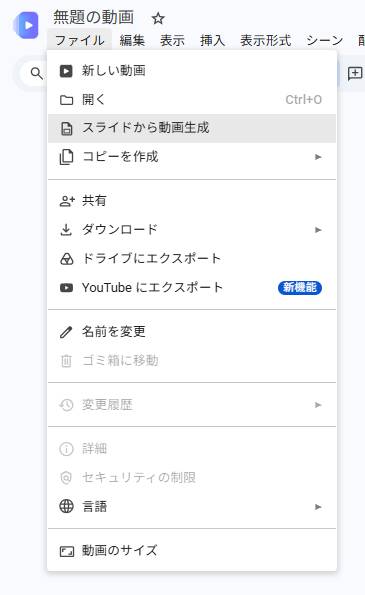The height and width of the screenshot is (595, 365).
Task: Select ドライブにエクスポート entry
Action: tap(192, 259)
